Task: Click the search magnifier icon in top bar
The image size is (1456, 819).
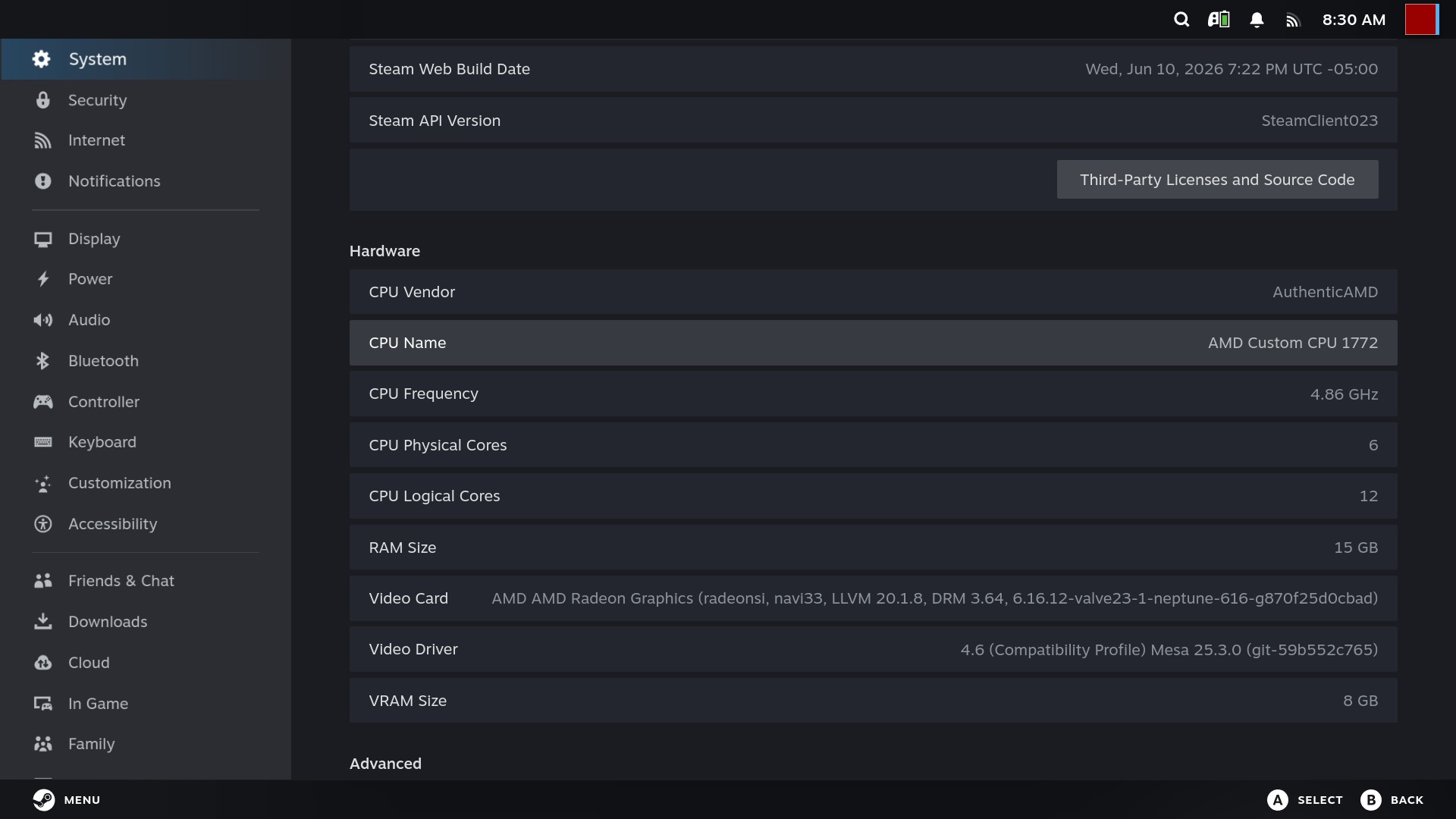Action: point(1181,20)
